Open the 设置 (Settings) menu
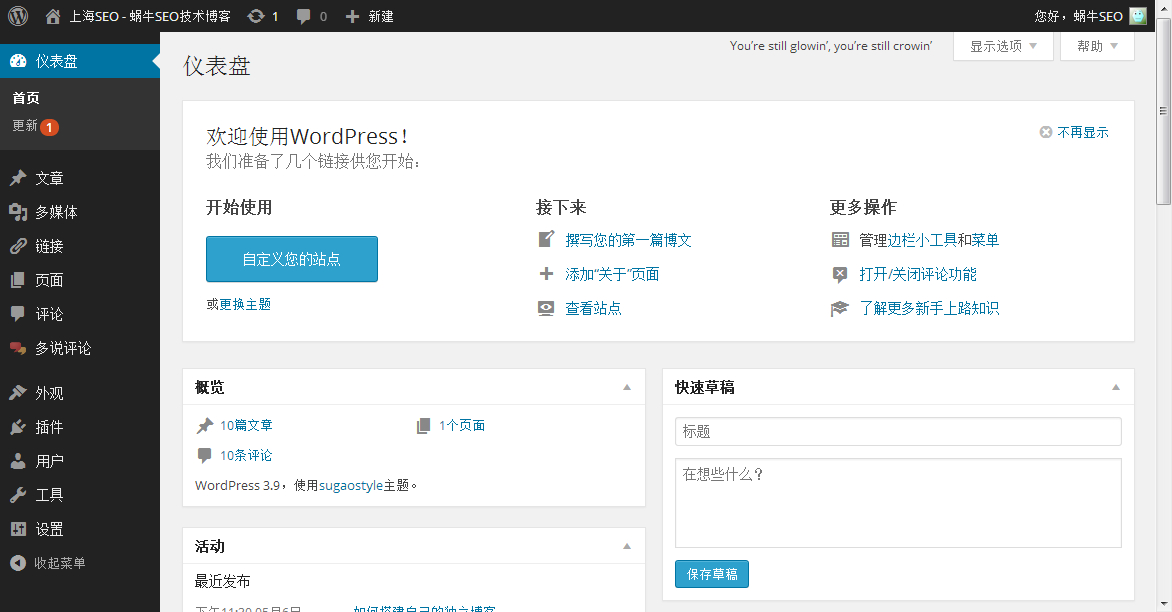This screenshot has height=612, width=1172. click(49, 529)
